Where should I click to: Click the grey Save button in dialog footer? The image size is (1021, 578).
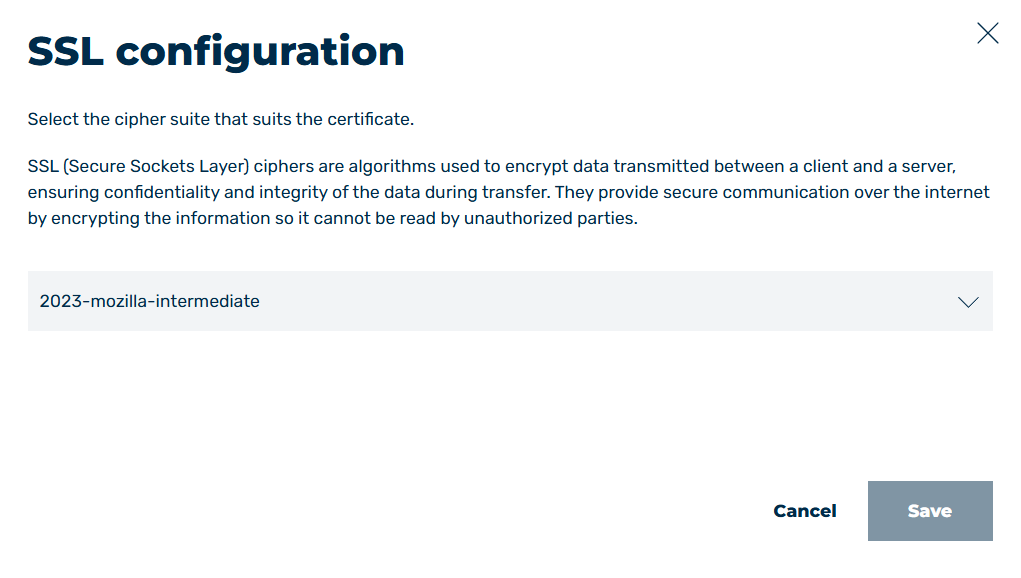[930, 511]
